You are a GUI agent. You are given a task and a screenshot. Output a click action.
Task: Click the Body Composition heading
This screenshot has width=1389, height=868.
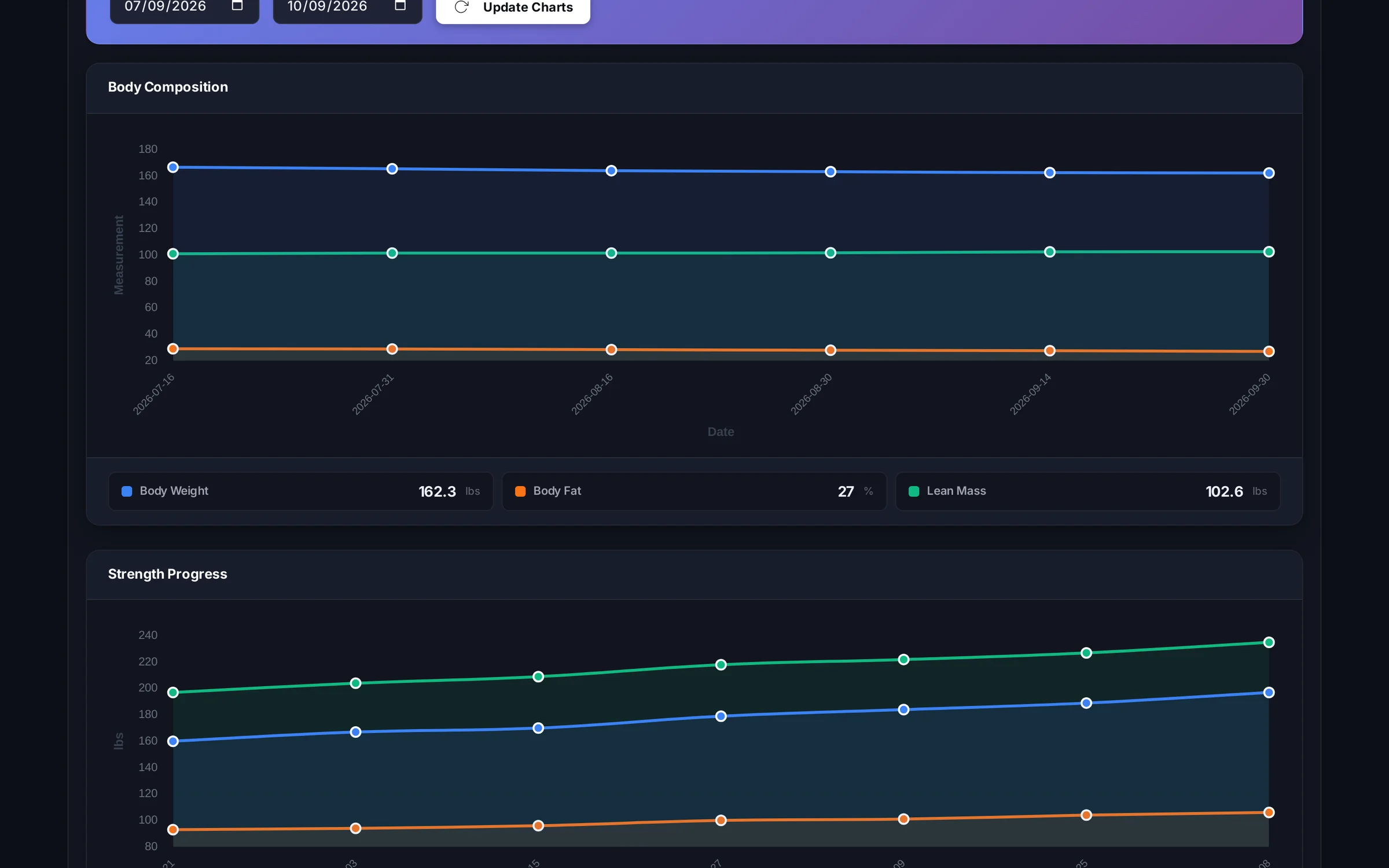click(x=168, y=87)
